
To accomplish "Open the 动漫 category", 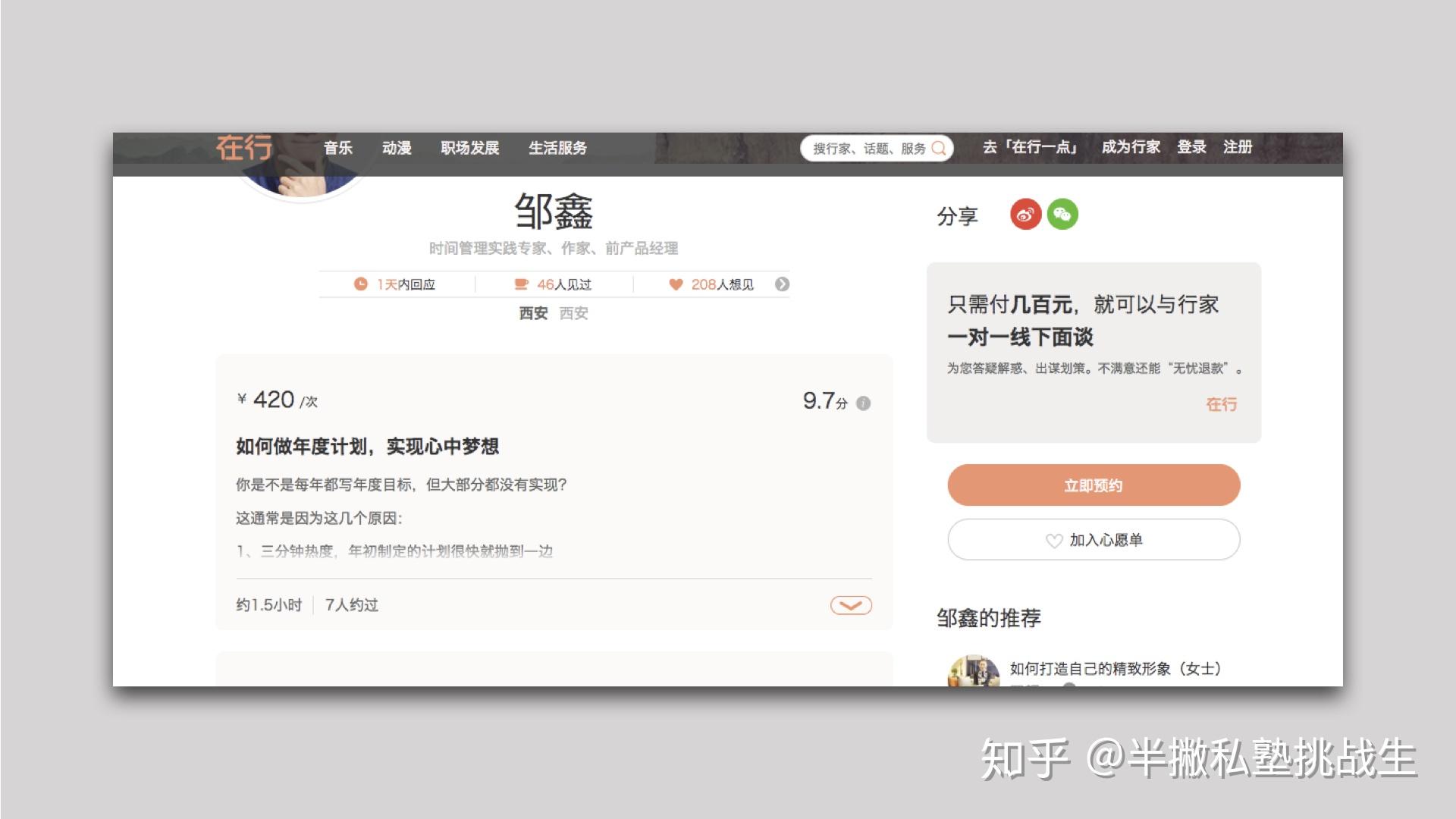I will pos(397,148).
